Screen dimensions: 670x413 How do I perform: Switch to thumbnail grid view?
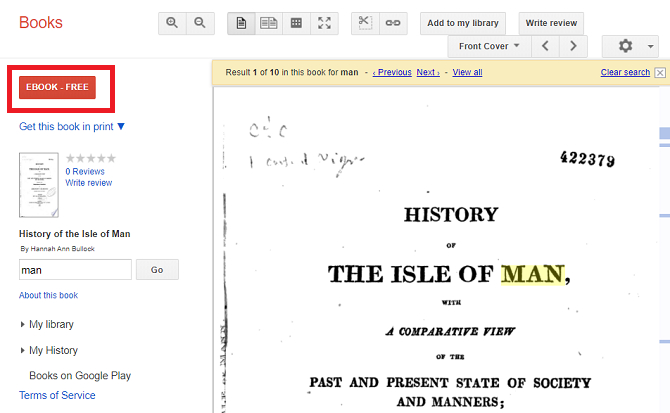click(x=296, y=23)
